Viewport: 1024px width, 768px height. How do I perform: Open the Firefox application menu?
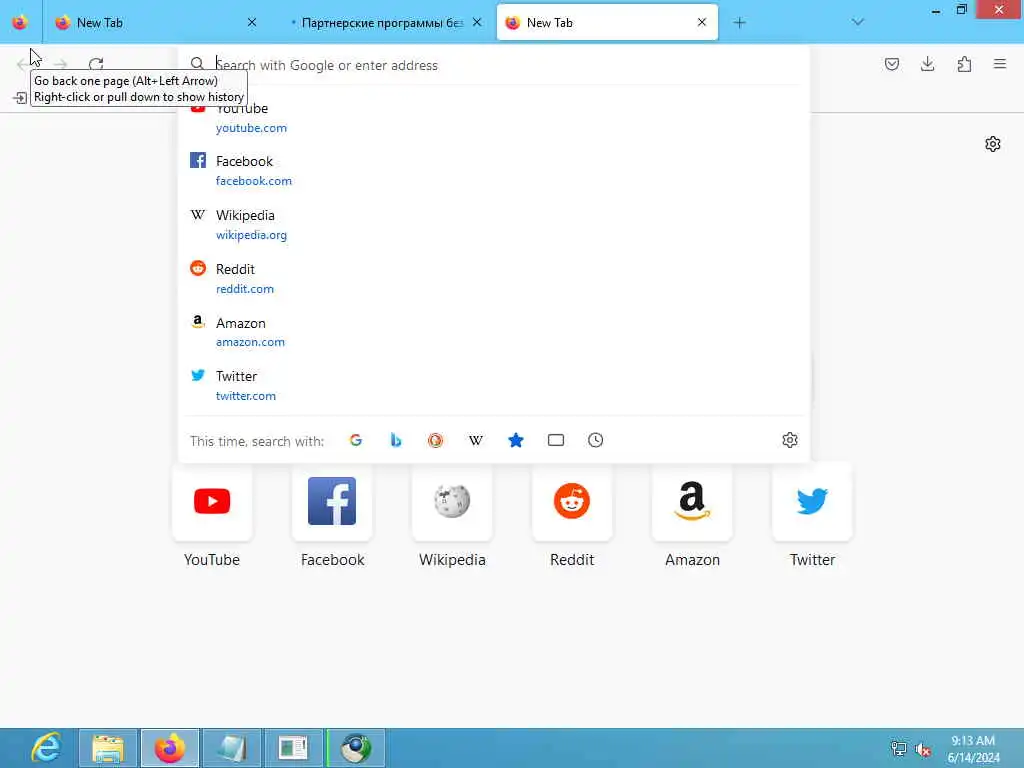click(x=1000, y=64)
